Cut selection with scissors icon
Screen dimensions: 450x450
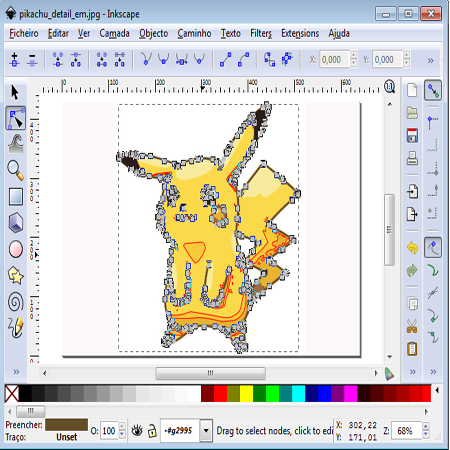tap(412, 326)
